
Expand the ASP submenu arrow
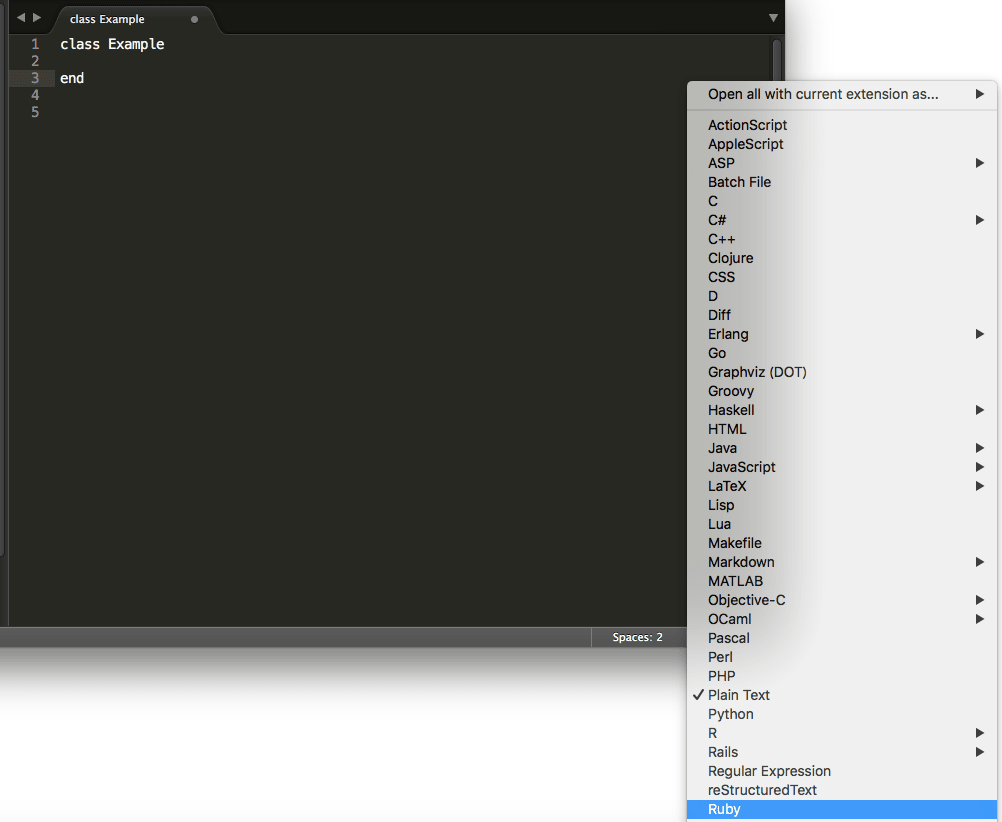coord(980,163)
